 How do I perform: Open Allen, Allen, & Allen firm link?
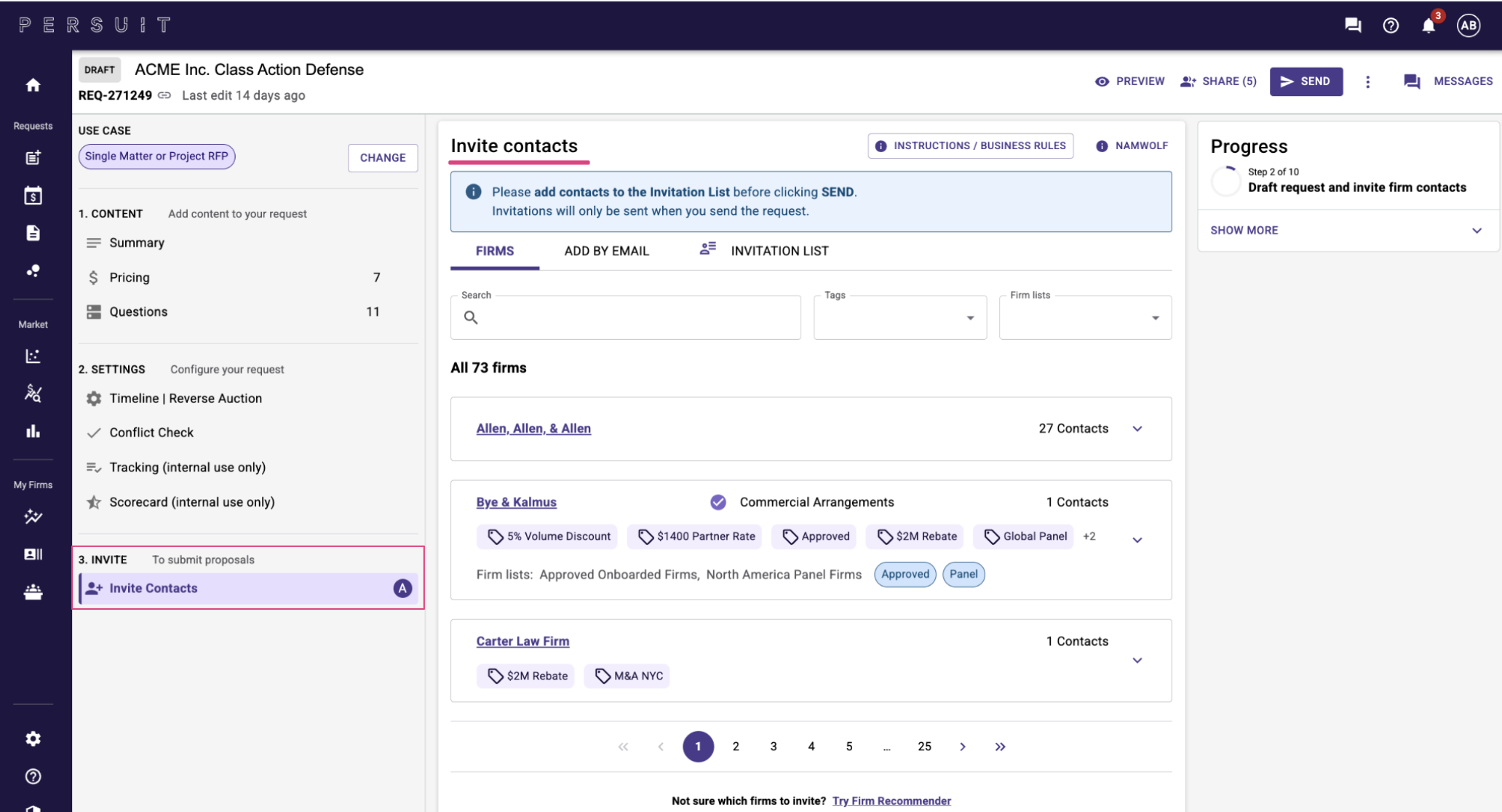coord(533,429)
